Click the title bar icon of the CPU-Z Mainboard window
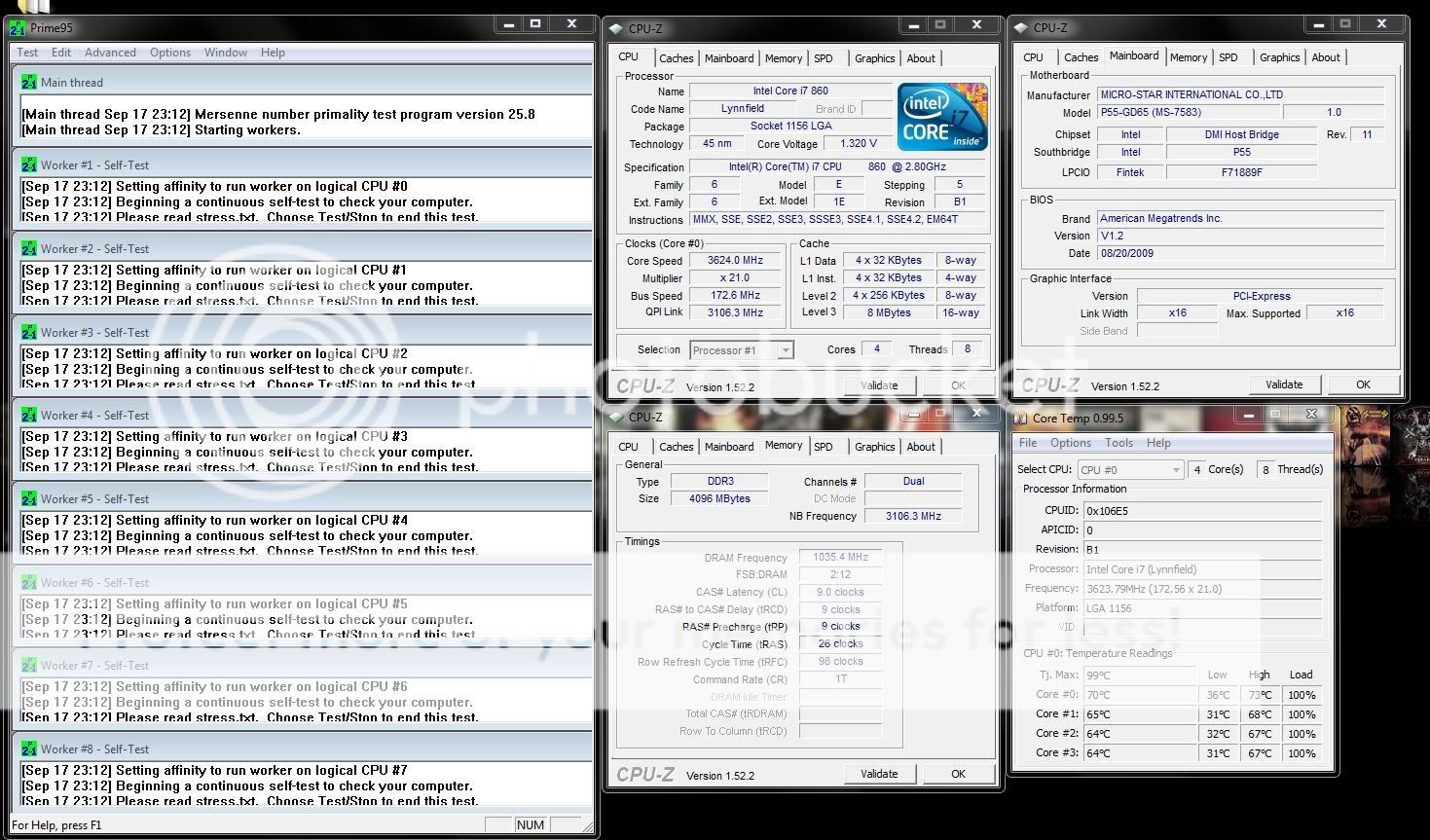Screen dimensions: 1430x840 point(1021,28)
